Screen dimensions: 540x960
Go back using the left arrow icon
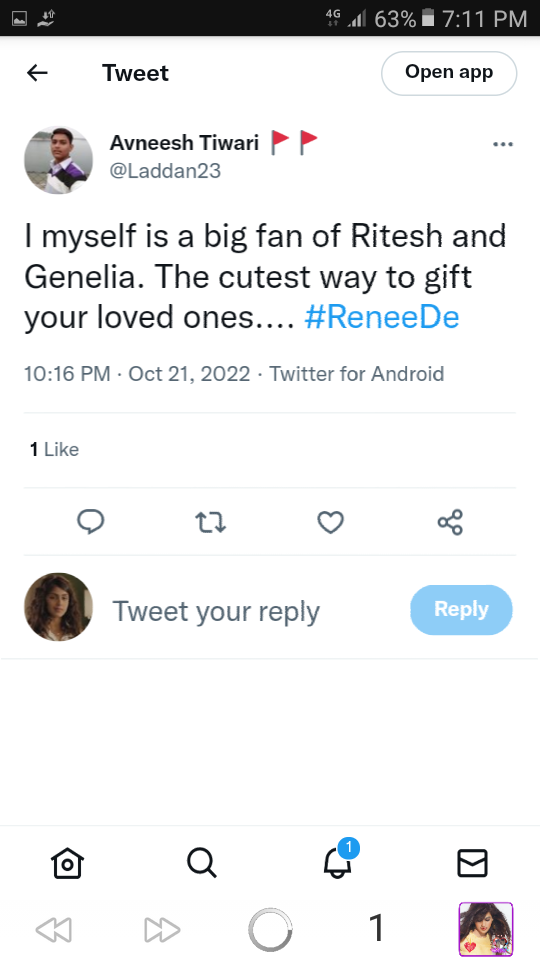pyautogui.click(x=37, y=73)
